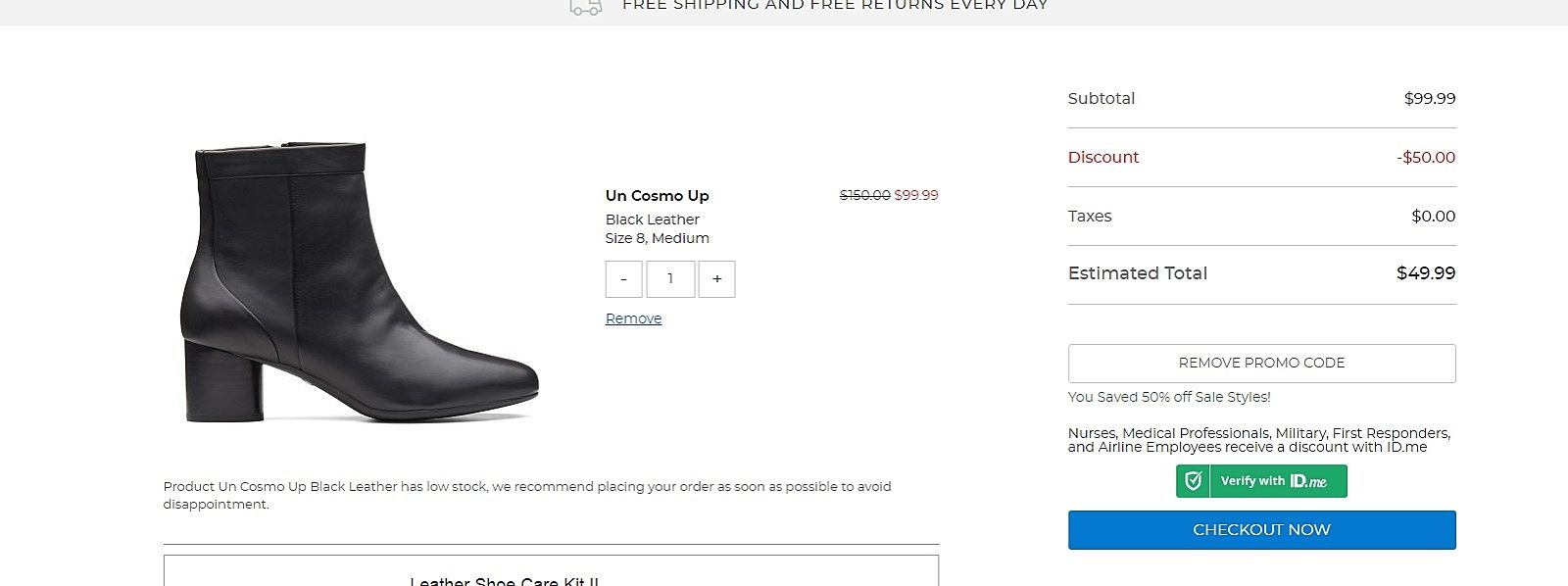Screen dimensions: 1568x586
Task: Select the Leather Shoe Care Kit II item
Action: 504,580
